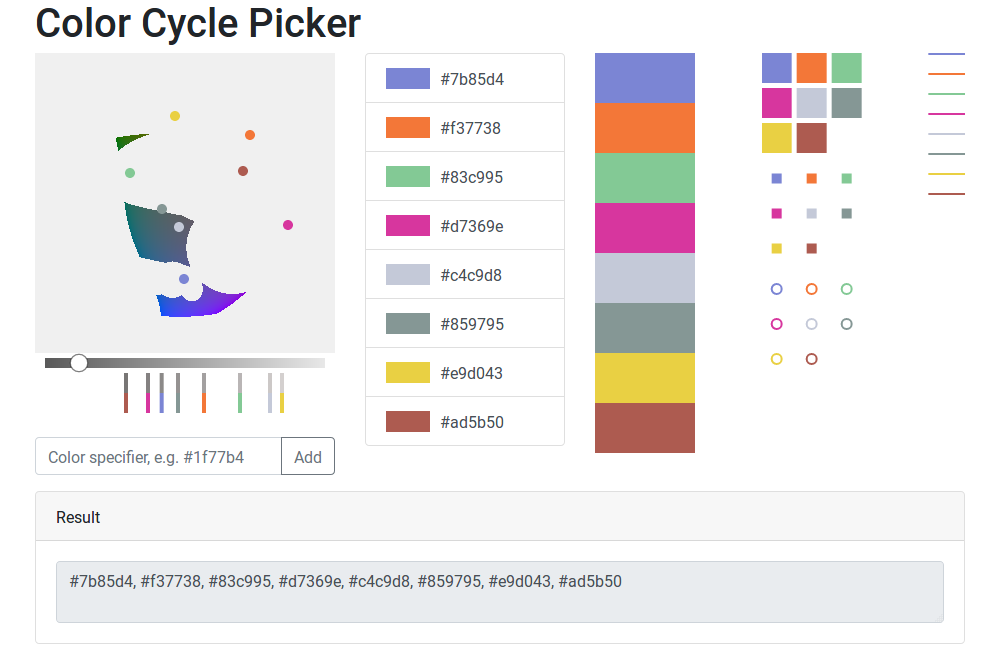Viewport: 1000px width, 650px height.
Task: Click the gray #859795 swatch entry
Action: click(465, 323)
